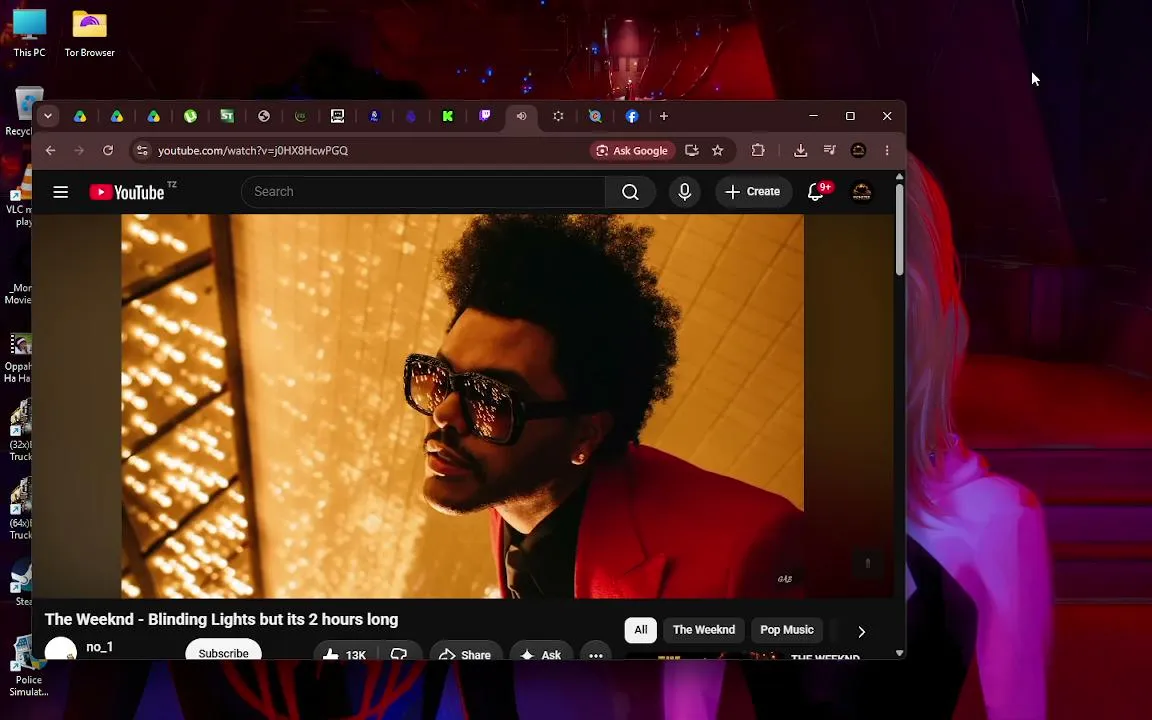The height and width of the screenshot is (720, 1152).
Task: View site information icon in address bar
Action: point(143,151)
